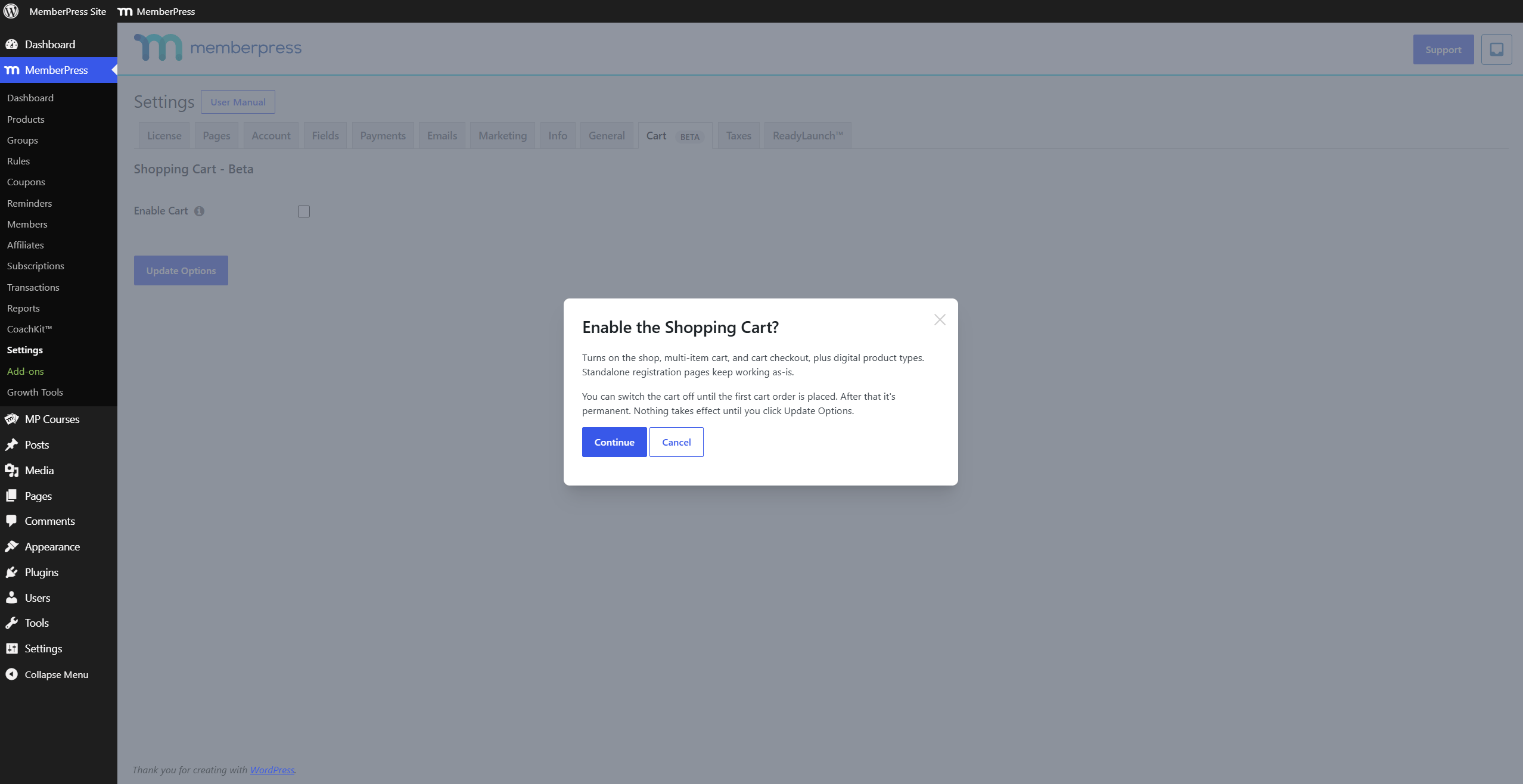Open the MP Courses icon

coord(11,419)
